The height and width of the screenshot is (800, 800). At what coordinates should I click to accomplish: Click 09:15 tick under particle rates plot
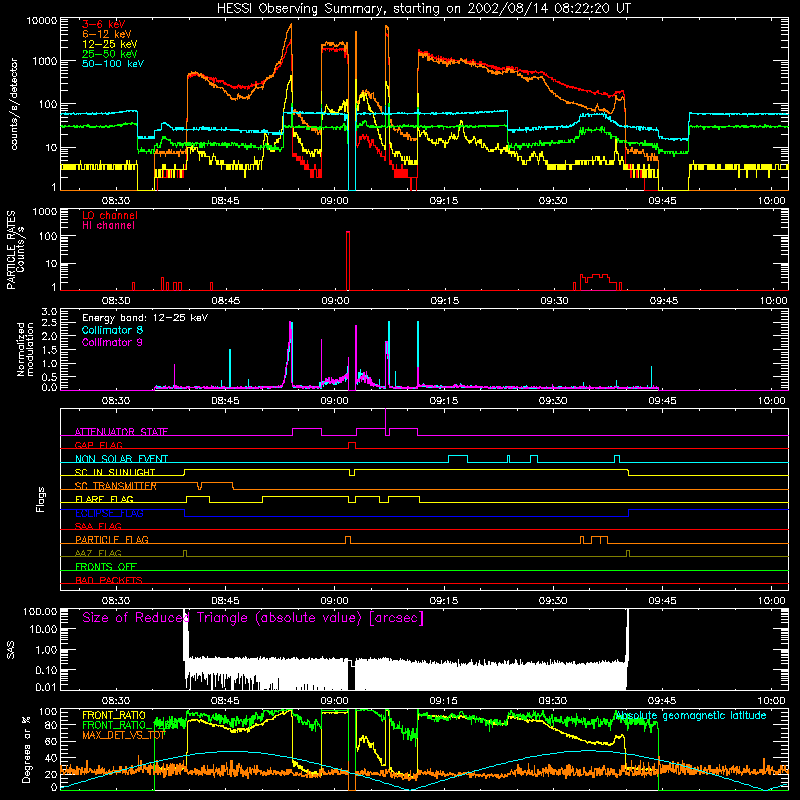pos(444,301)
